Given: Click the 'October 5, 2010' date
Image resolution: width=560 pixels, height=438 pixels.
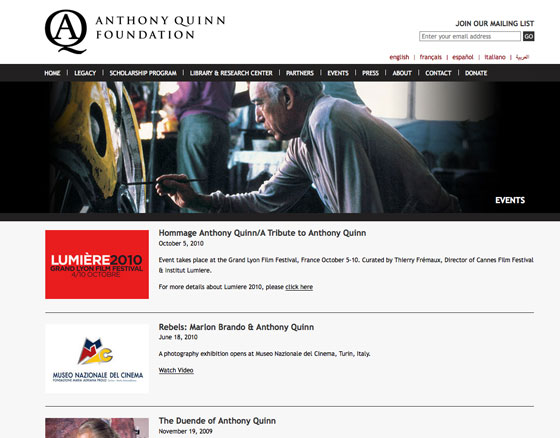Looking at the screenshot, I should (181, 243).
